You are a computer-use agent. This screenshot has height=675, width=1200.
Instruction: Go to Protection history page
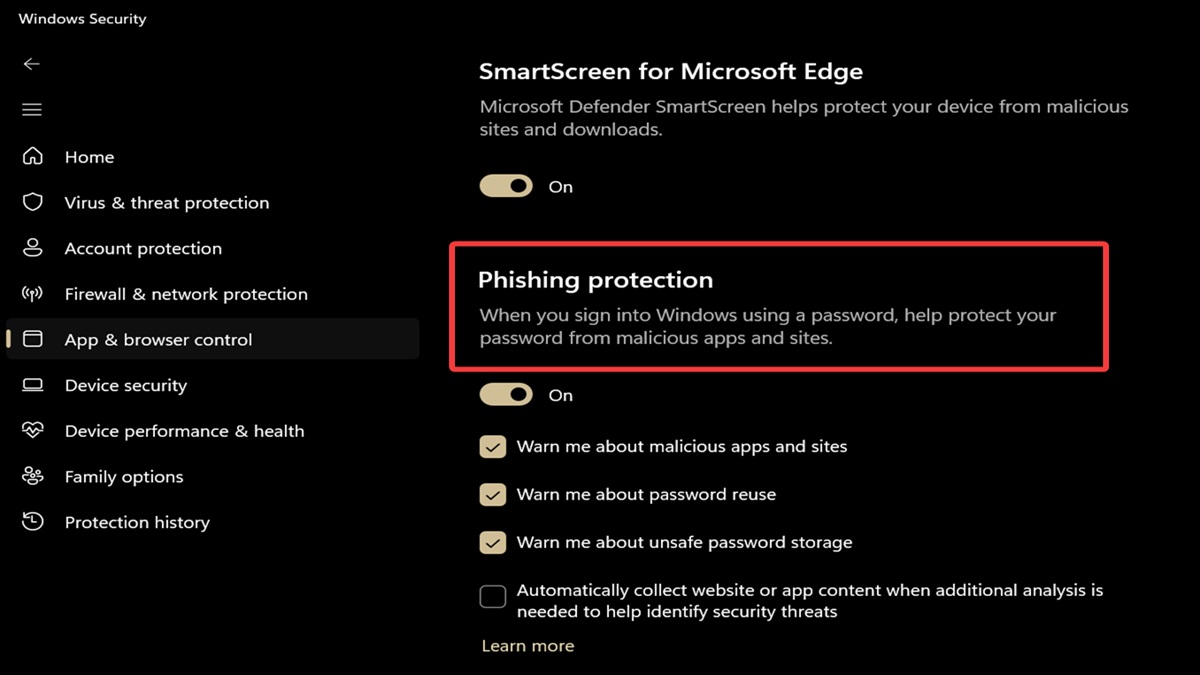tap(137, 522)
